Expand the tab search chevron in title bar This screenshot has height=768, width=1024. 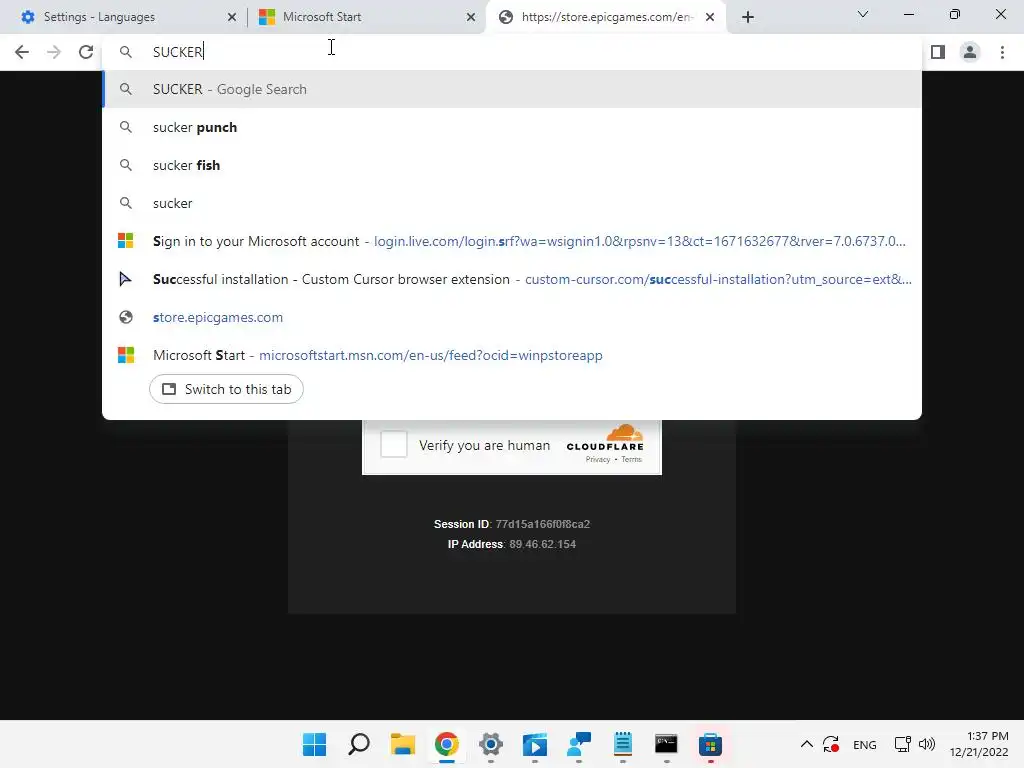click(x=863, y=14)
